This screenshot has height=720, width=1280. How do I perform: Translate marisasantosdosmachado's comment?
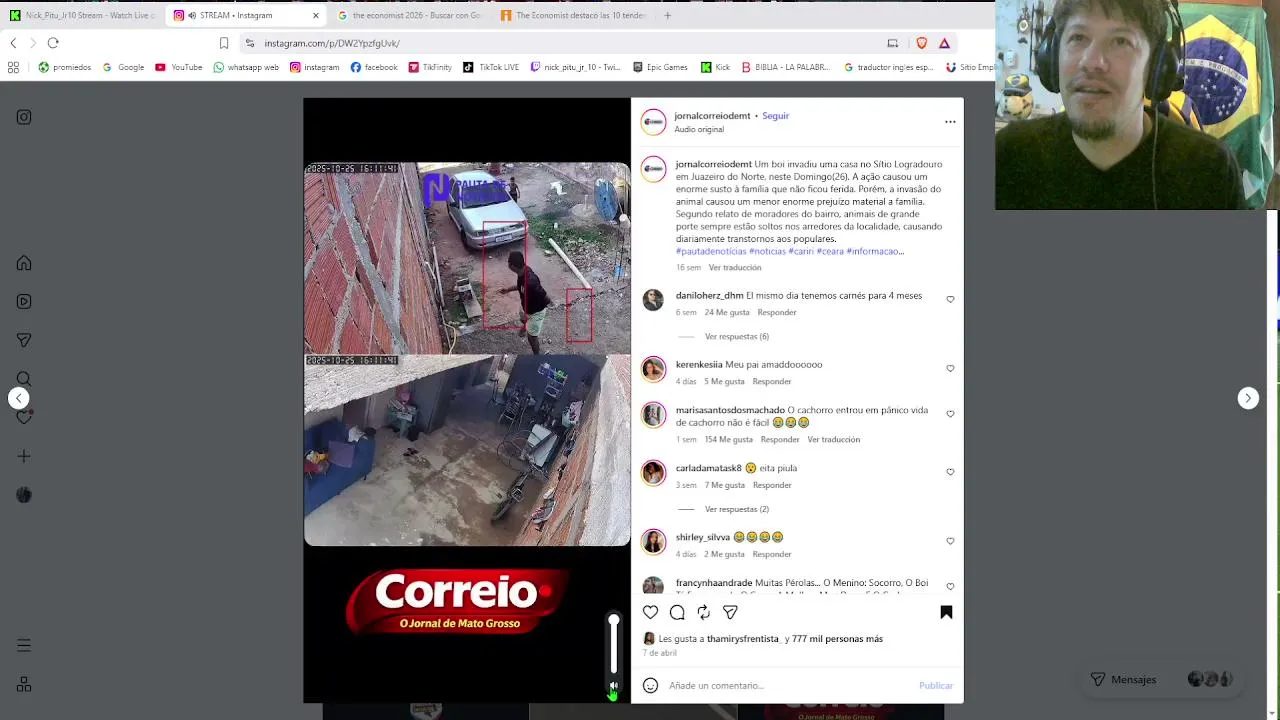tap(834, 439)
